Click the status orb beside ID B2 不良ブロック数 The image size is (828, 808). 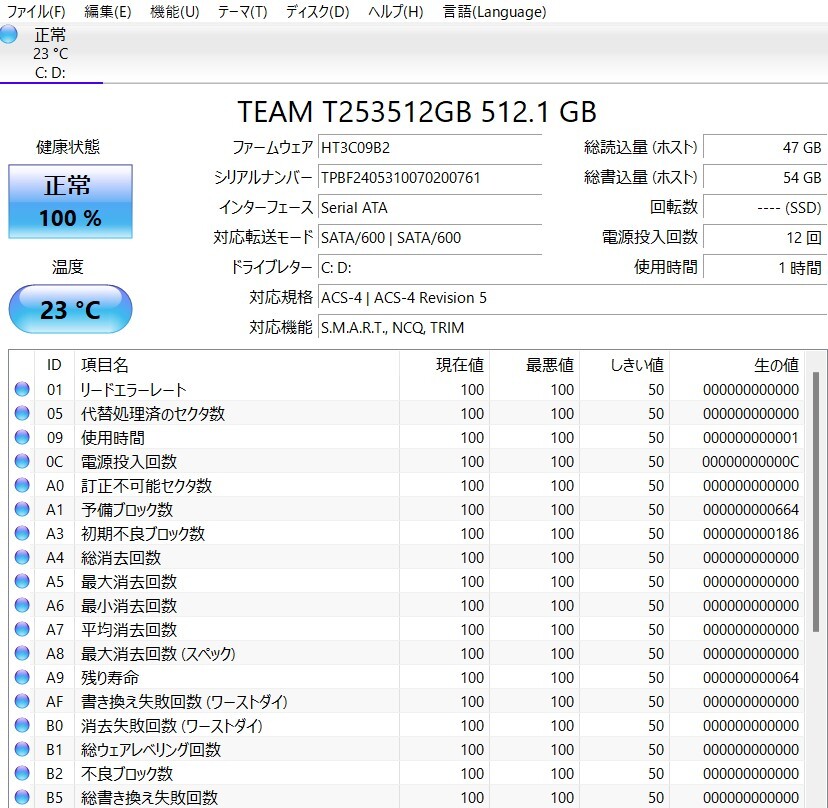pyautogui.click(x=22, y=774)
